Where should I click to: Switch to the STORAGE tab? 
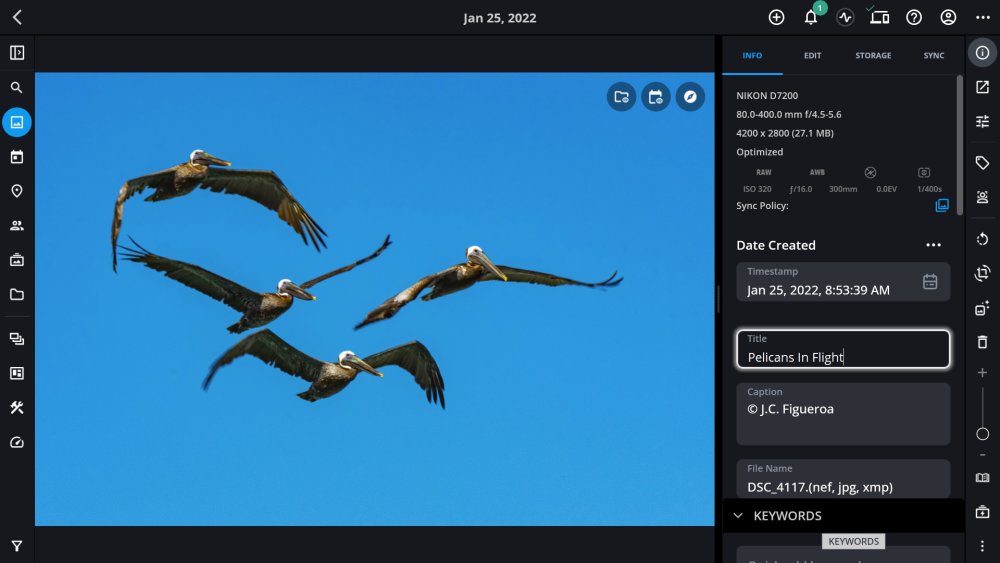coord(873,55)
